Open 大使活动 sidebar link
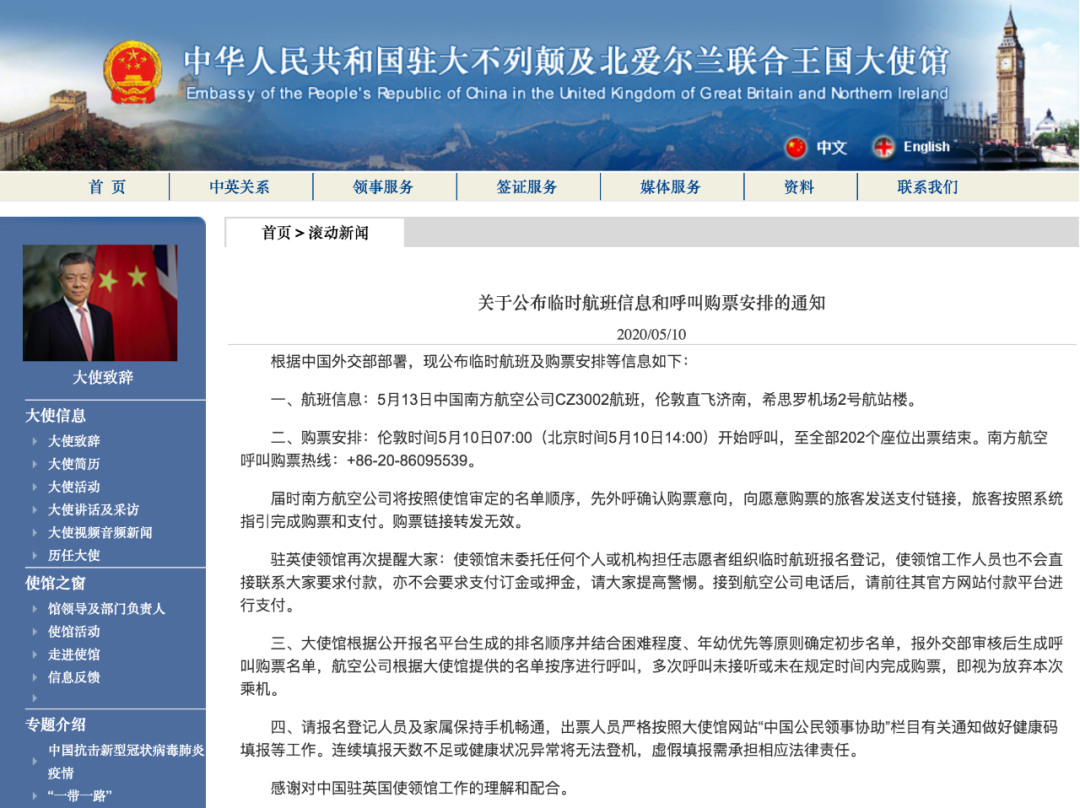The height and width of the screenshot is (808, 1080). pyautogui.click(x=74, y=486)
